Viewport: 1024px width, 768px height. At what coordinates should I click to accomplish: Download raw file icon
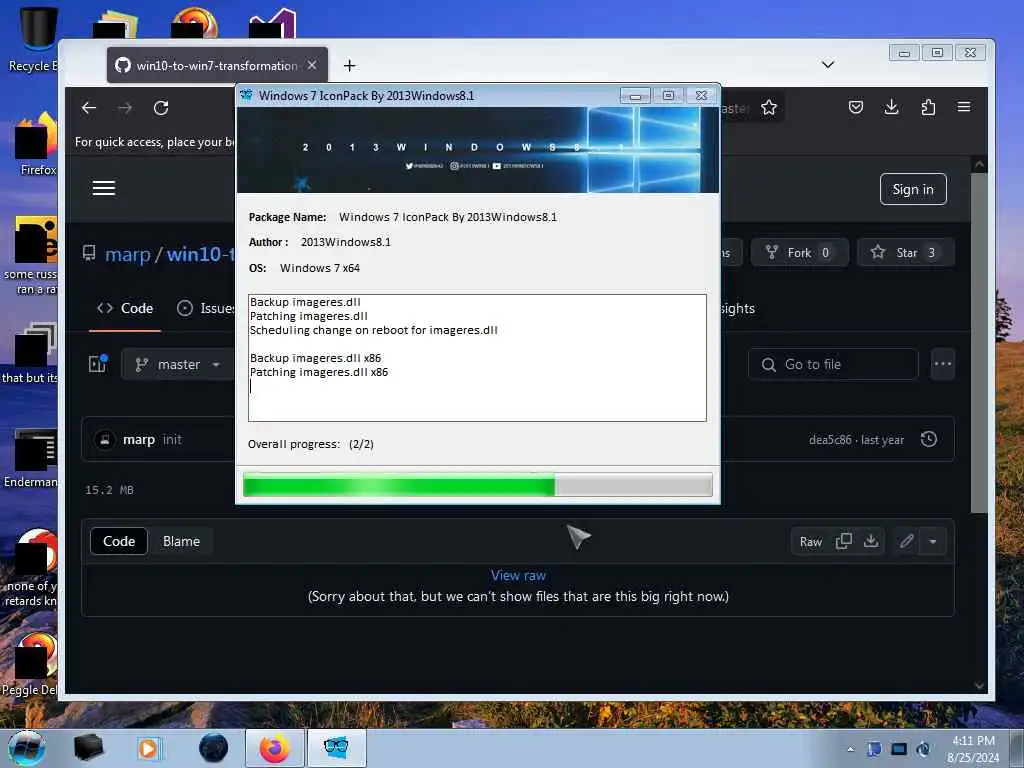(x=871, y=541)
